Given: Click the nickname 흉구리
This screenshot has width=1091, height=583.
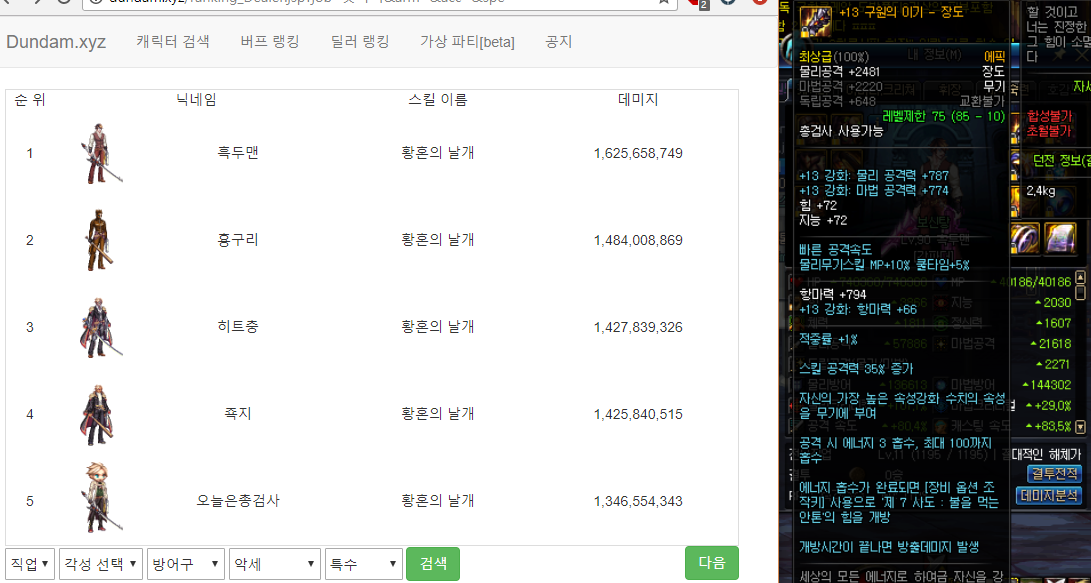Looking at the screenshot, I should 238,240.
